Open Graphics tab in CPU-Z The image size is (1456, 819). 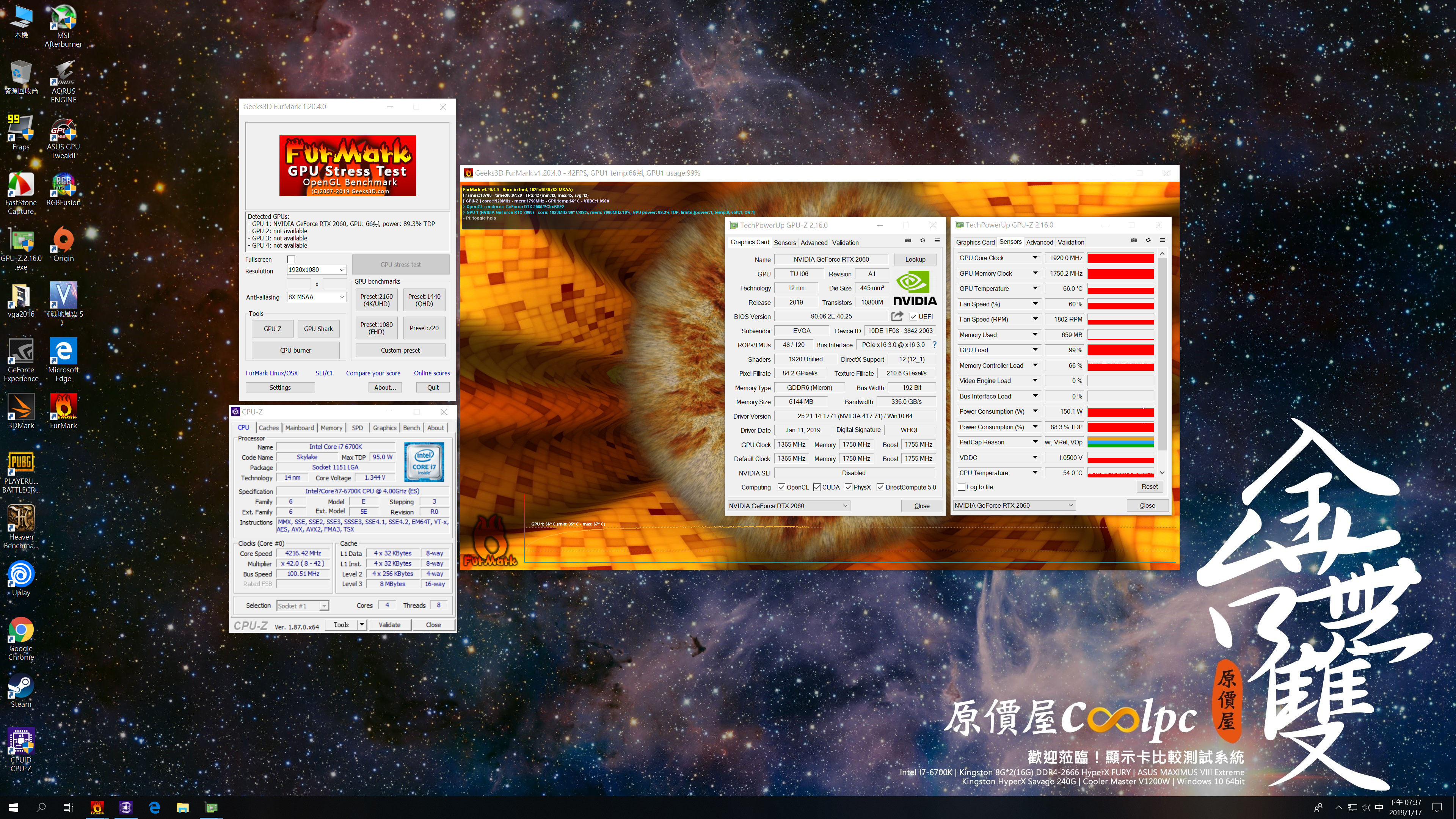tap(384, 428)
